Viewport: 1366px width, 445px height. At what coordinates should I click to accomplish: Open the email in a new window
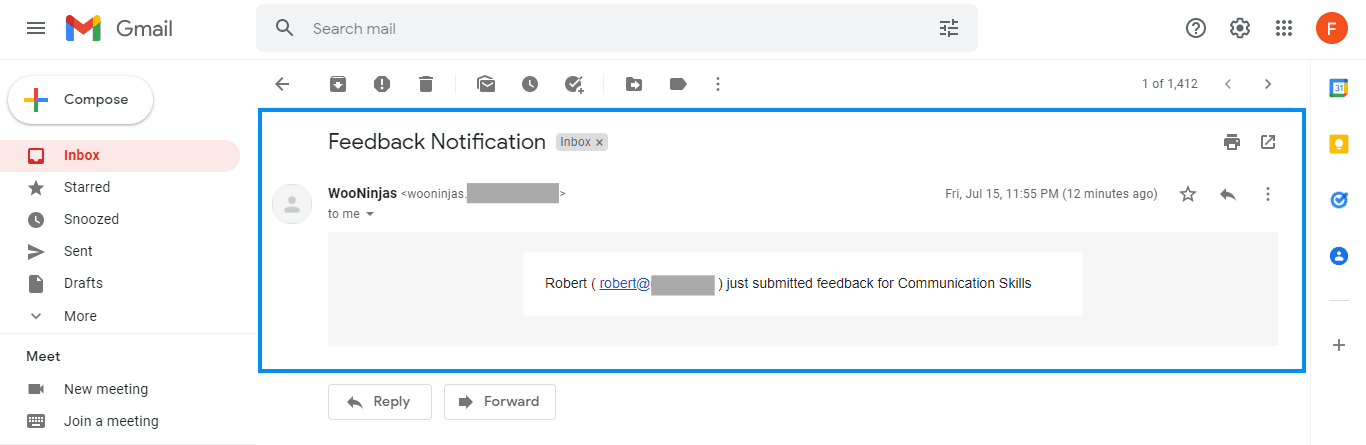pos(1268,142)
